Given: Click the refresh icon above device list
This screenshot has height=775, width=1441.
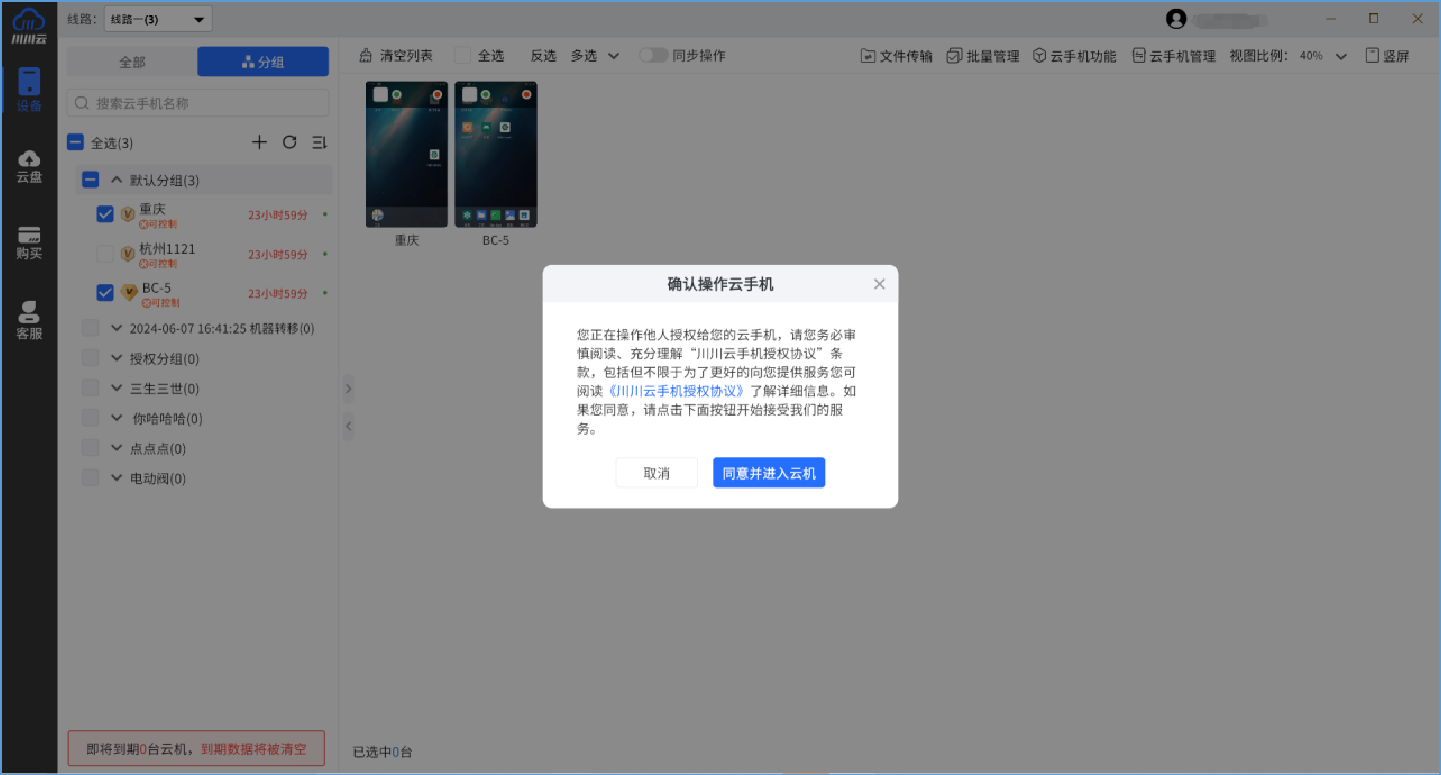Looking at the screenshot, I should coord(289,141).
